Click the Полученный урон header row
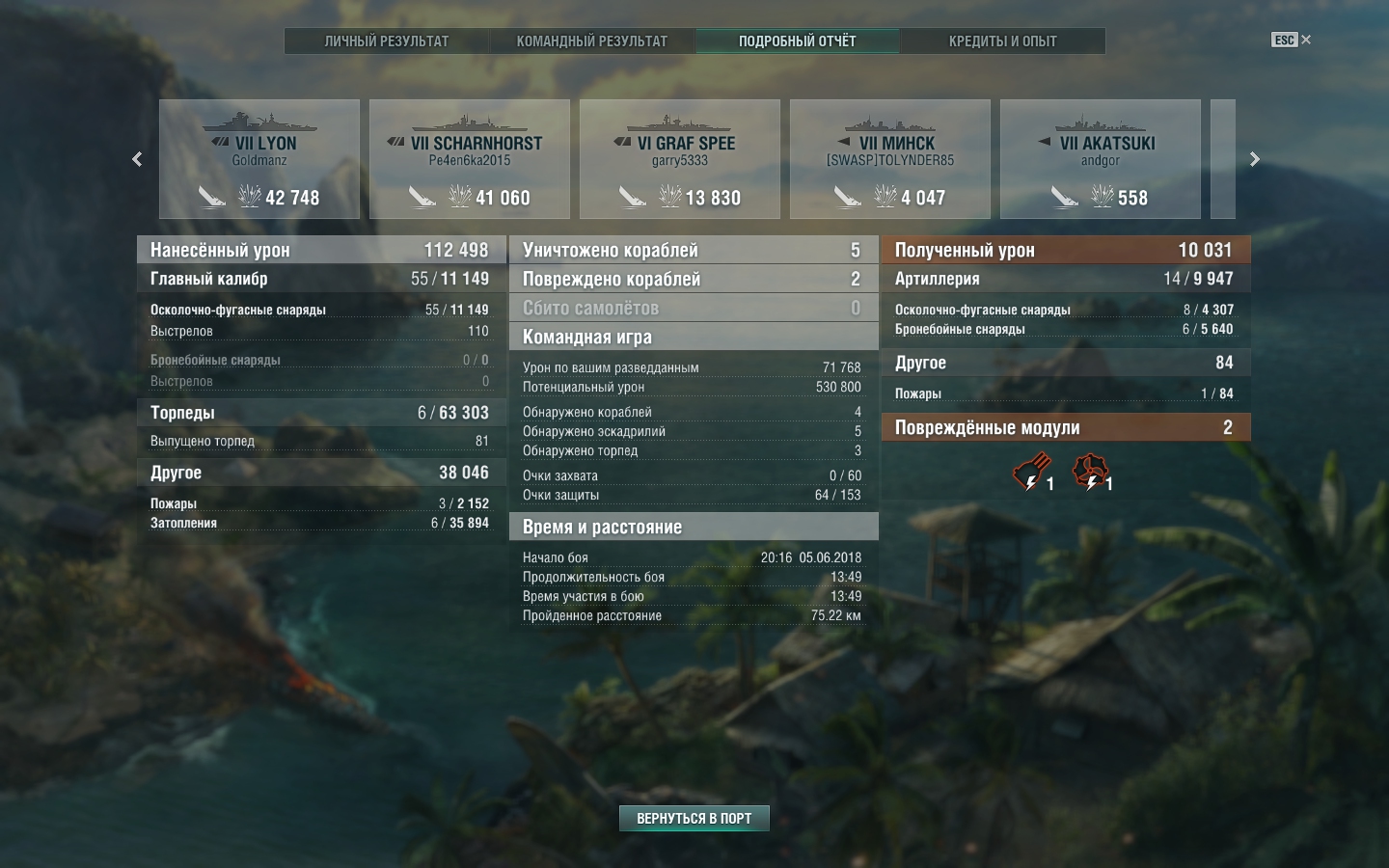This screenshot has width=1389, height=868. [1066, 250]
